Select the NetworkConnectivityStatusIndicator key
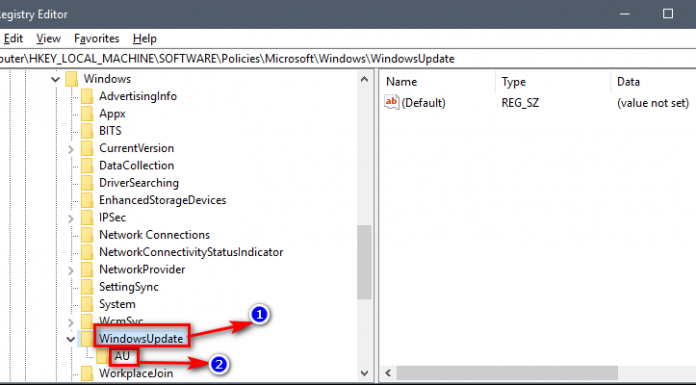 coord(191,252)
